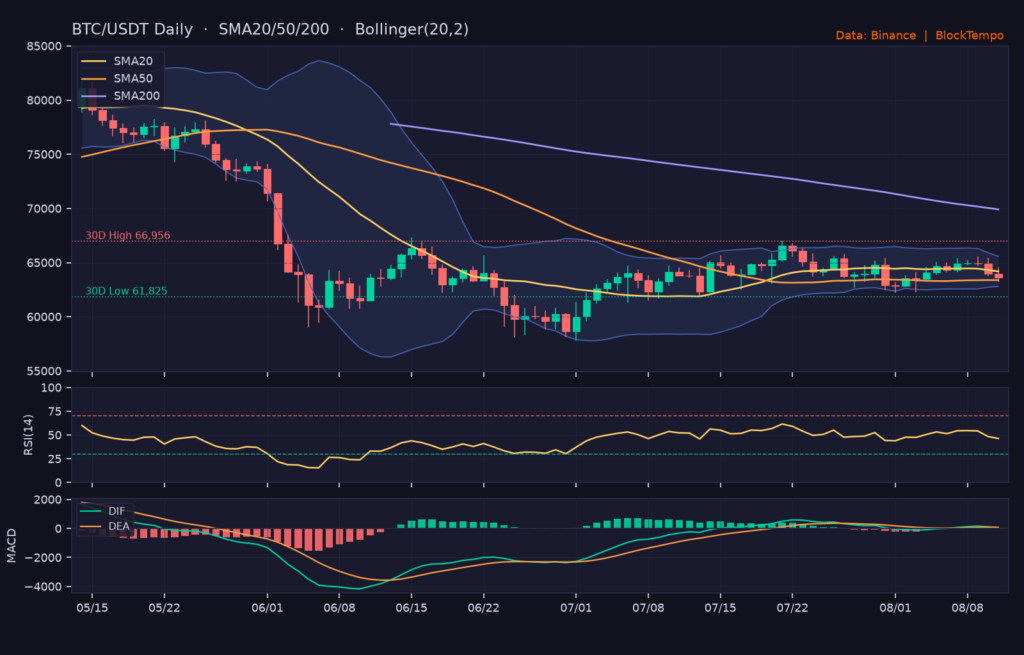This screenshot has width=1024, height=655.
Task: Click the 80000 price axis label
Action: click(x=44, y=101)
